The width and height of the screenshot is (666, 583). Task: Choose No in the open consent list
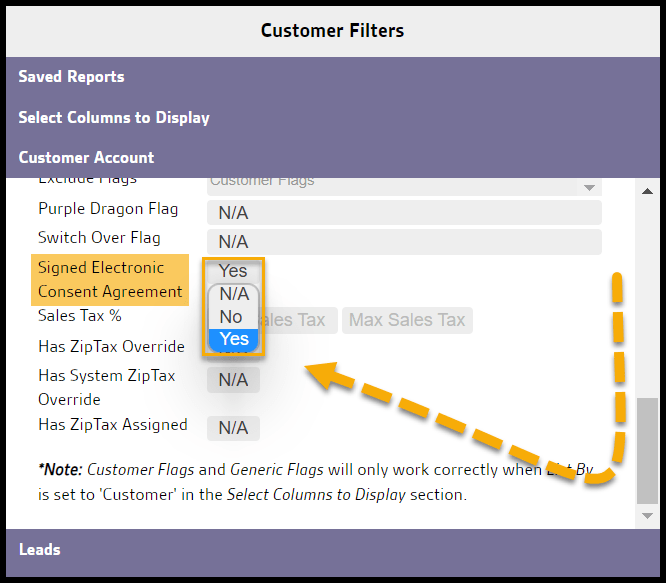tap(231, 317)
